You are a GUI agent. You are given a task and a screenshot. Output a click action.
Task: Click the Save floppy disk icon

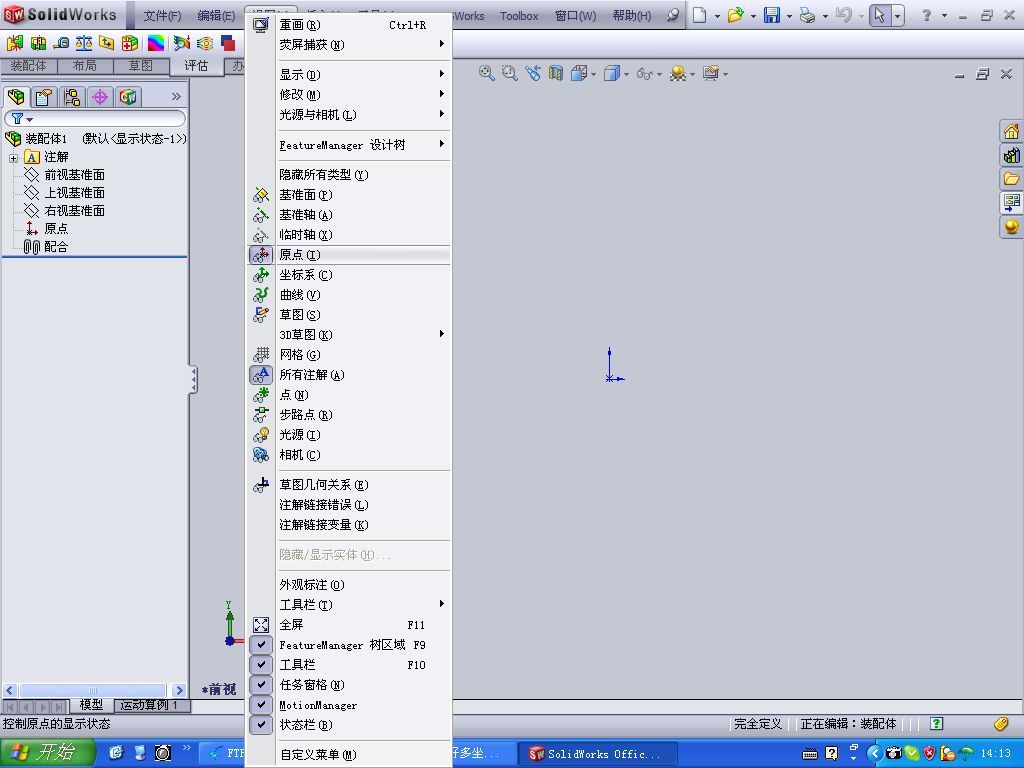tap(772, 15)
